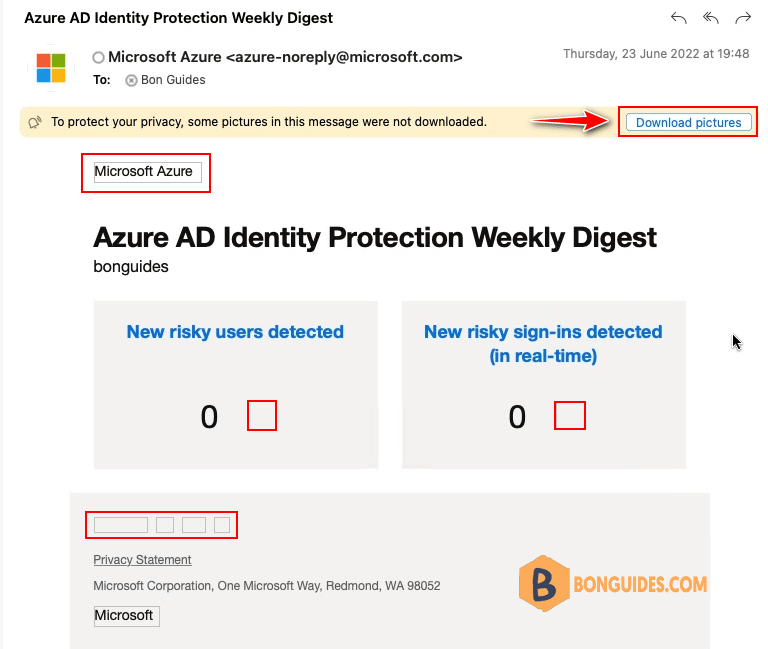Click the Microsoft four-color logo avatar
Image resolution: width=768 pixels, height=649 pixels.
51,68
